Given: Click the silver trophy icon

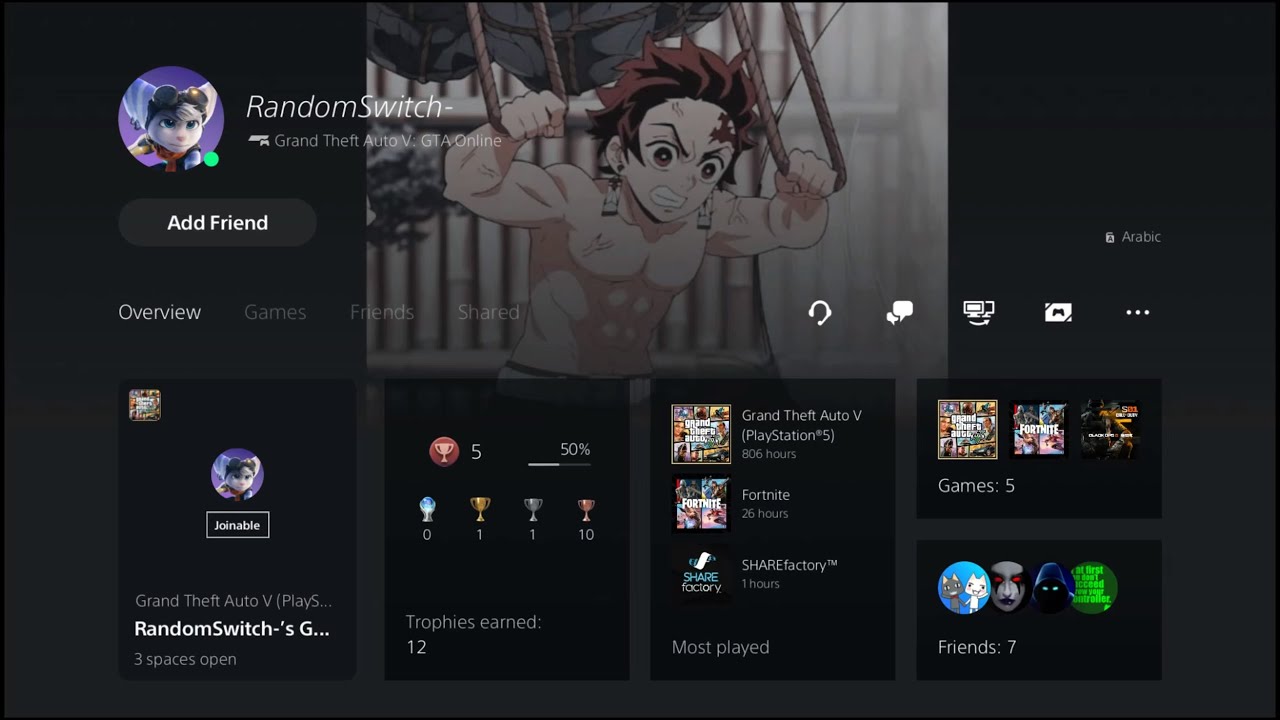Looking at the screenshot, I should pyautogui.click(x=533, y=510).
